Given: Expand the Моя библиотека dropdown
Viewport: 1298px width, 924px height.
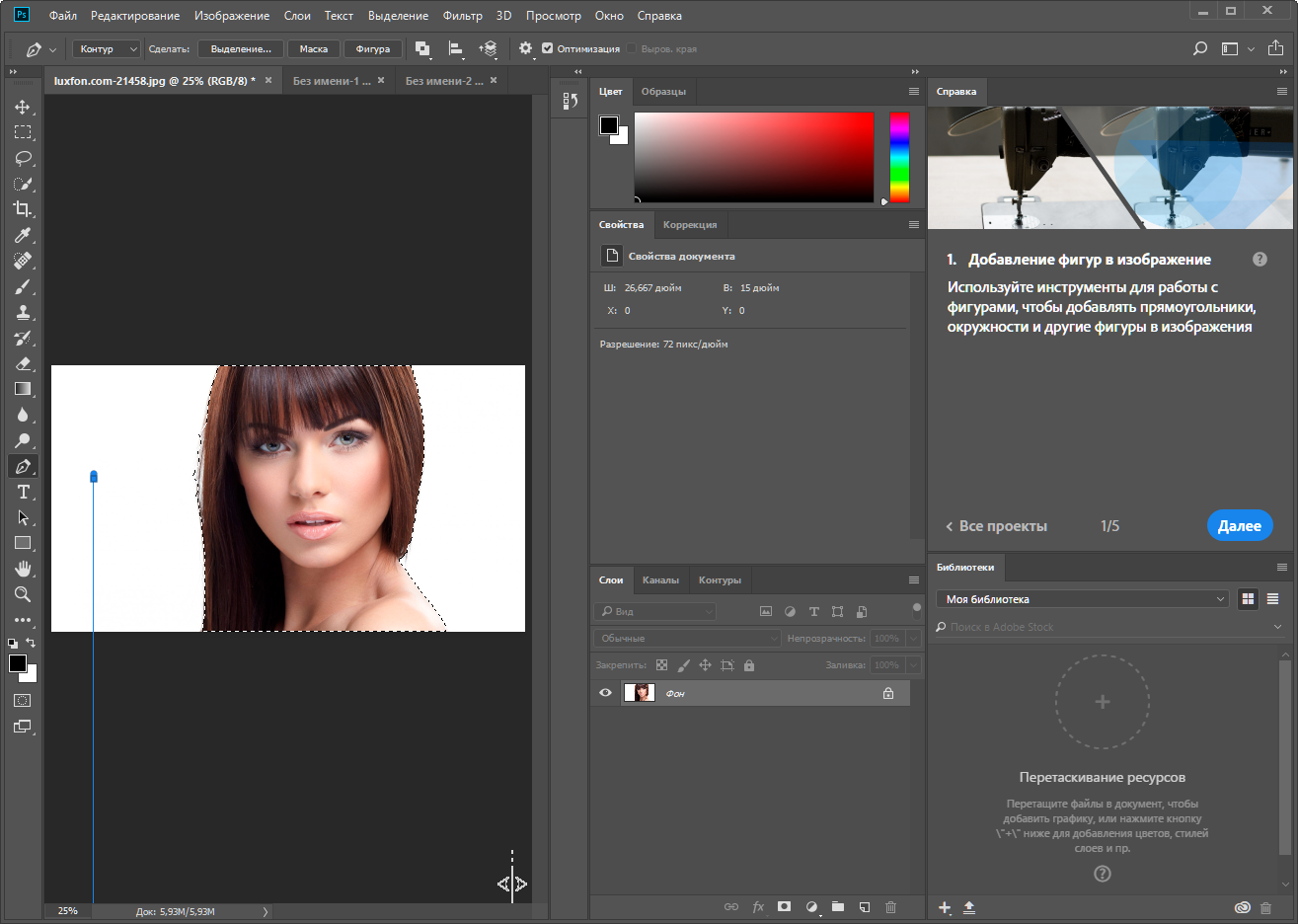Looking at the screenshot, I should 1082,599.
